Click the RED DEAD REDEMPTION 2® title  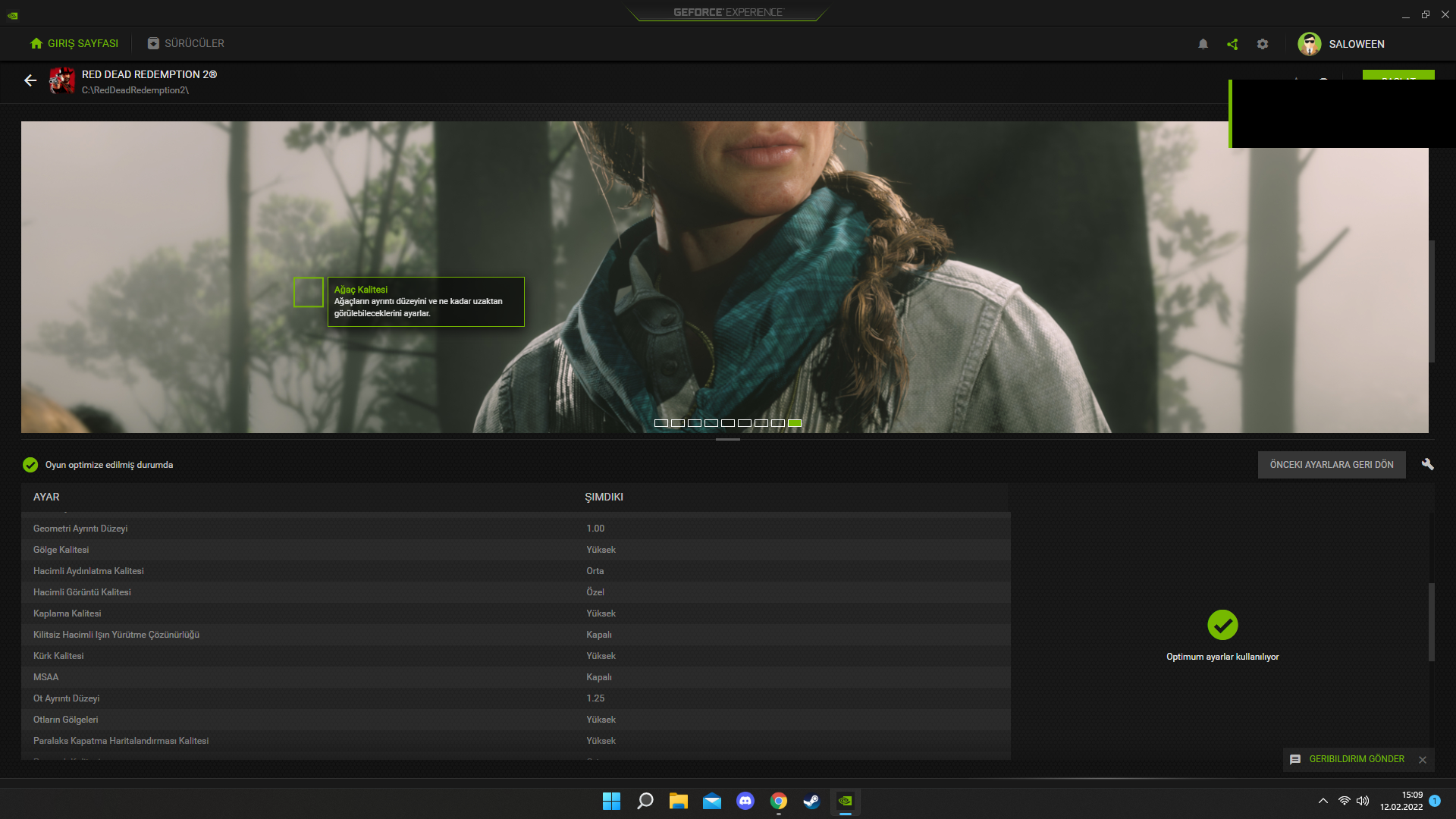(149, 74)
